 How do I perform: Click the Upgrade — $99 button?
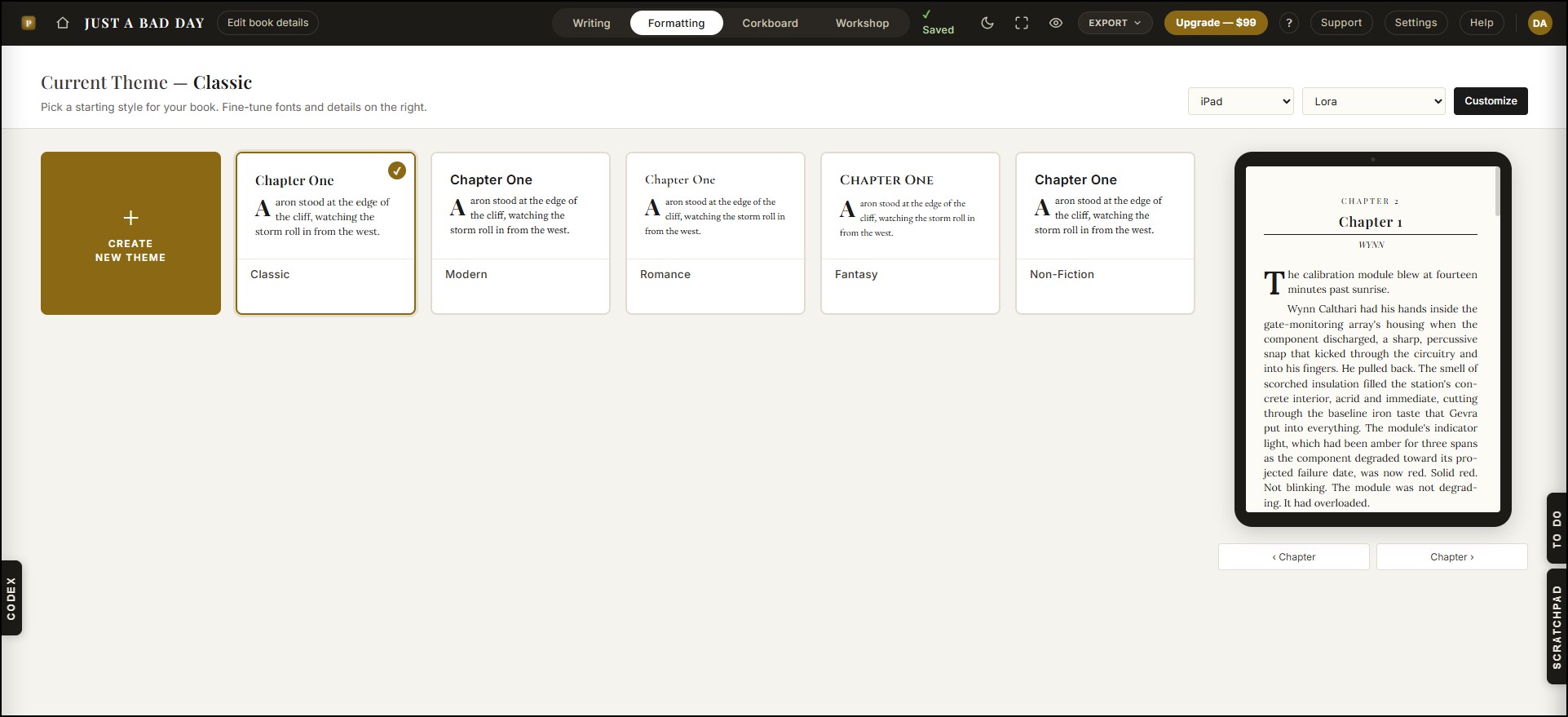[1216, 23]
